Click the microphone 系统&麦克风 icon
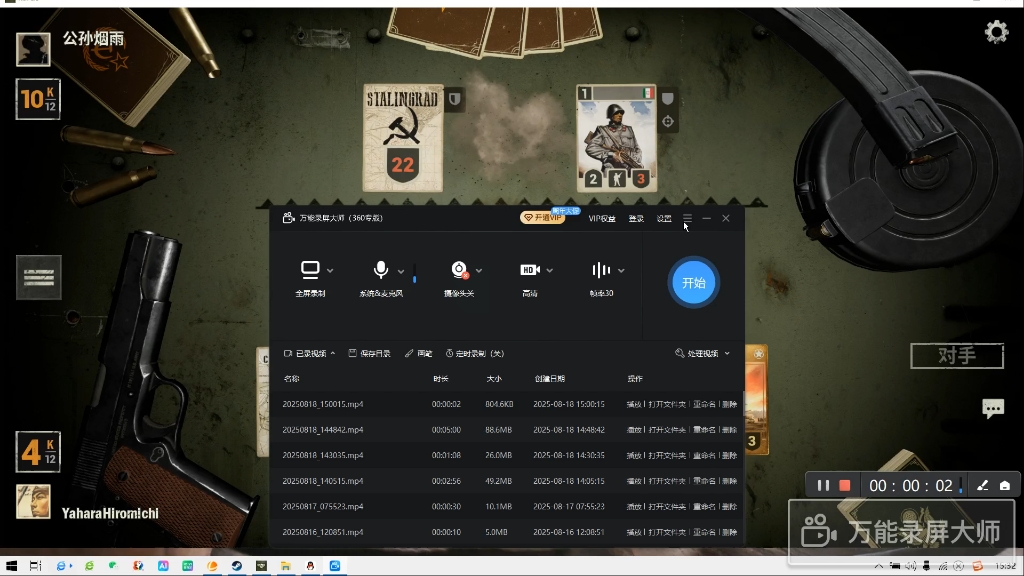The width and height of the screenshot is (1024, 576). pyautogui.click(x=381, y=269)
